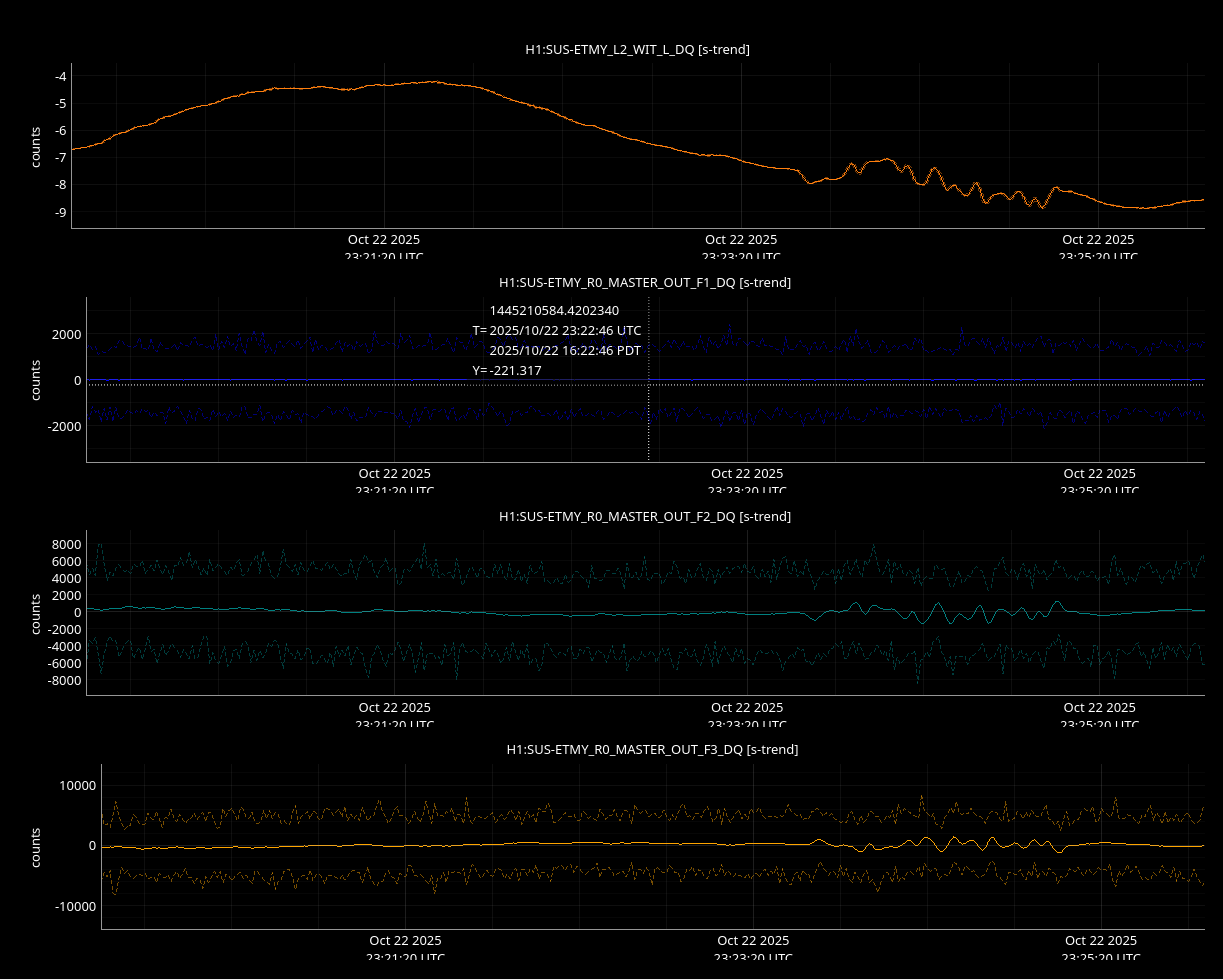Click the GPS time readout 1445210584.4202340
The width and height of the screenshot is (1223, 980).
[554, 310]
